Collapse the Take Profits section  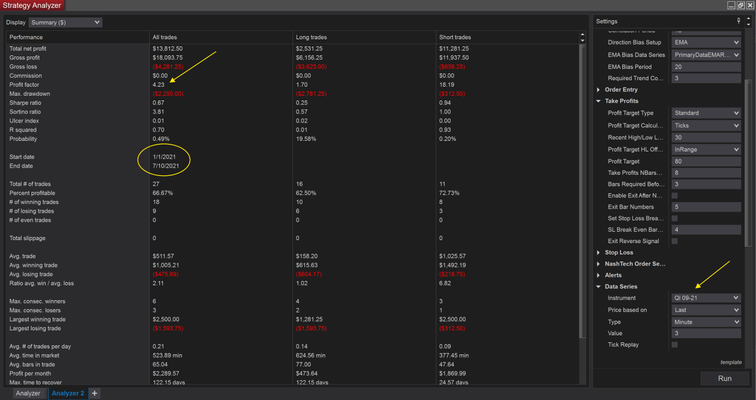coord(625,102)
